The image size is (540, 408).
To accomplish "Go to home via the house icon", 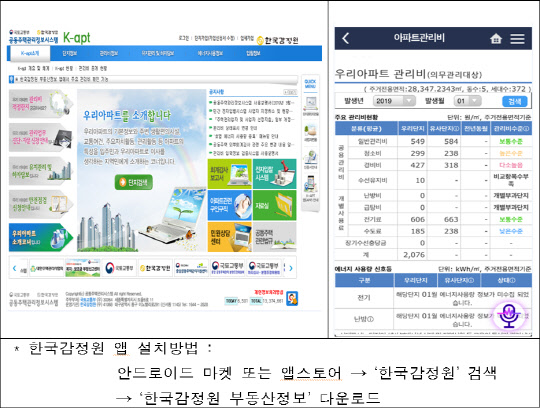I will 496,38.
